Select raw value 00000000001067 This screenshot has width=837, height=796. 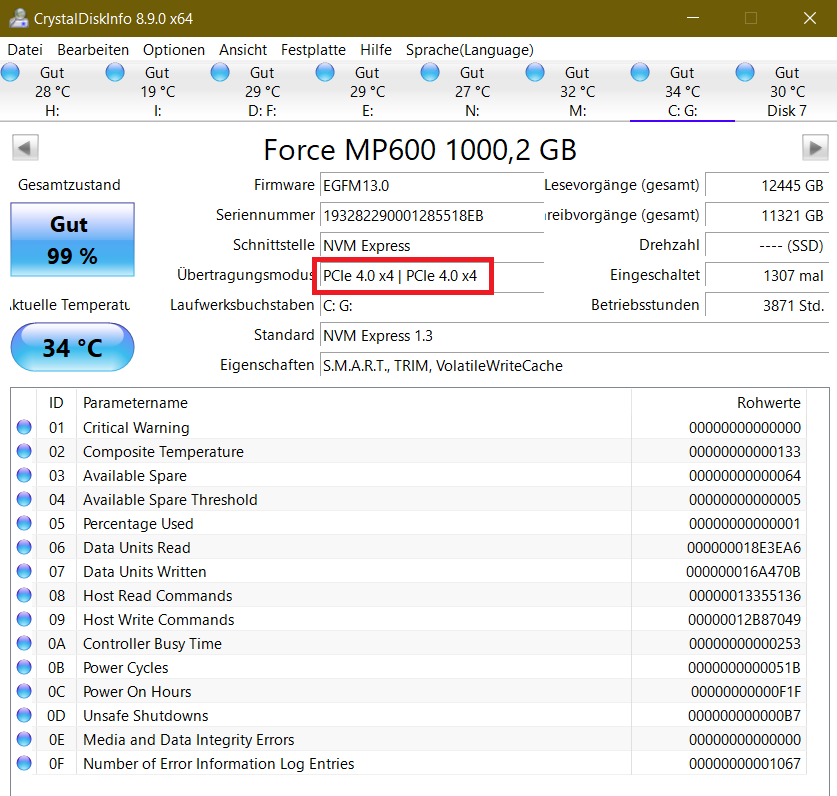click(x=745, y=764)
